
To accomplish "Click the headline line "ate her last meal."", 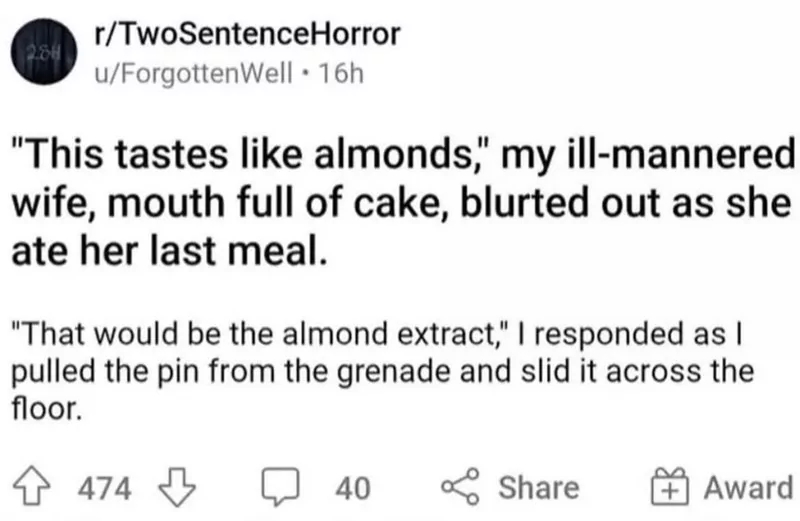I will coord(168,252).
